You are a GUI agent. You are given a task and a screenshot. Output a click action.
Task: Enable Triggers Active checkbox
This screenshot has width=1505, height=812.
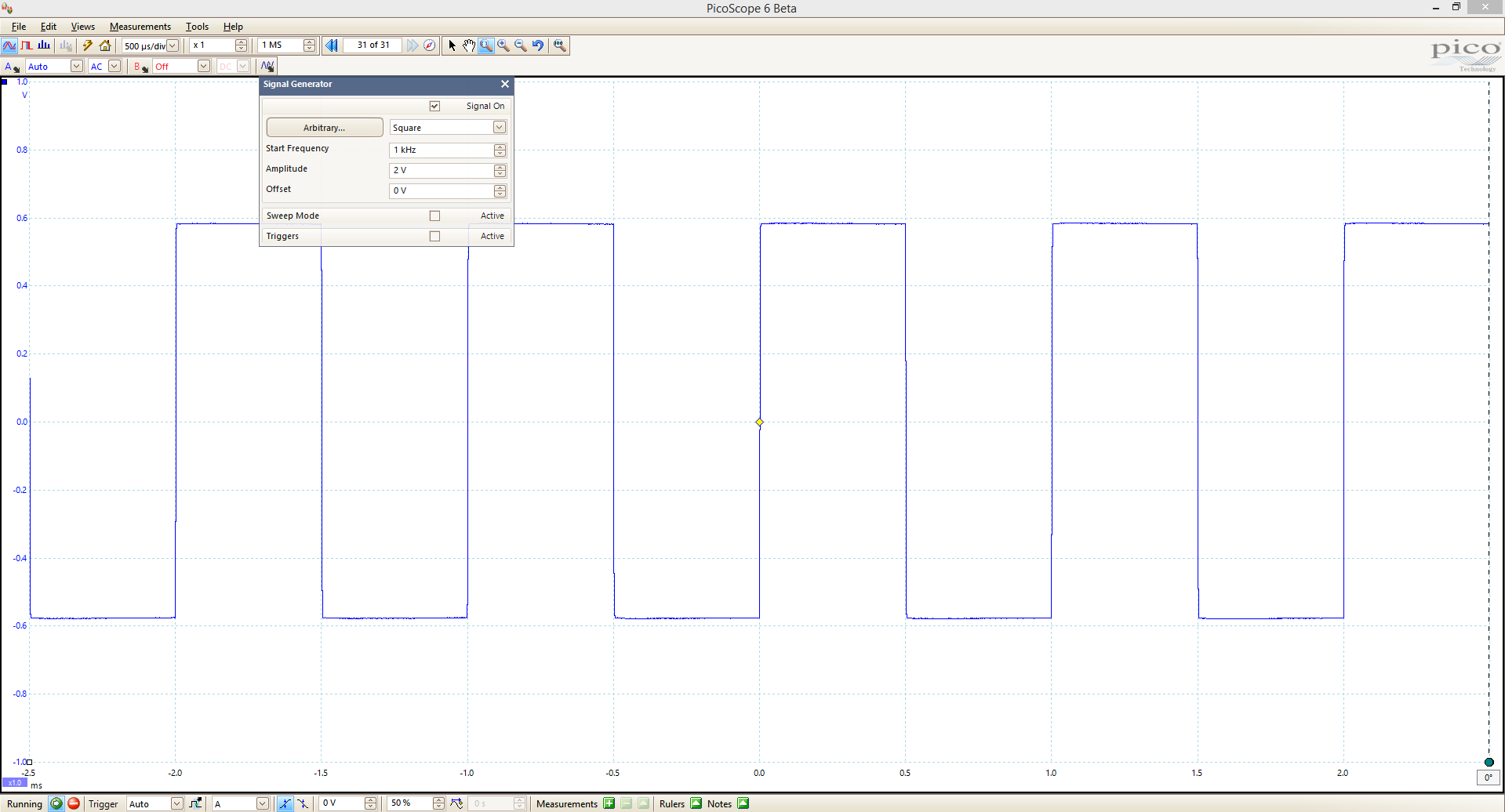[434, 236]
